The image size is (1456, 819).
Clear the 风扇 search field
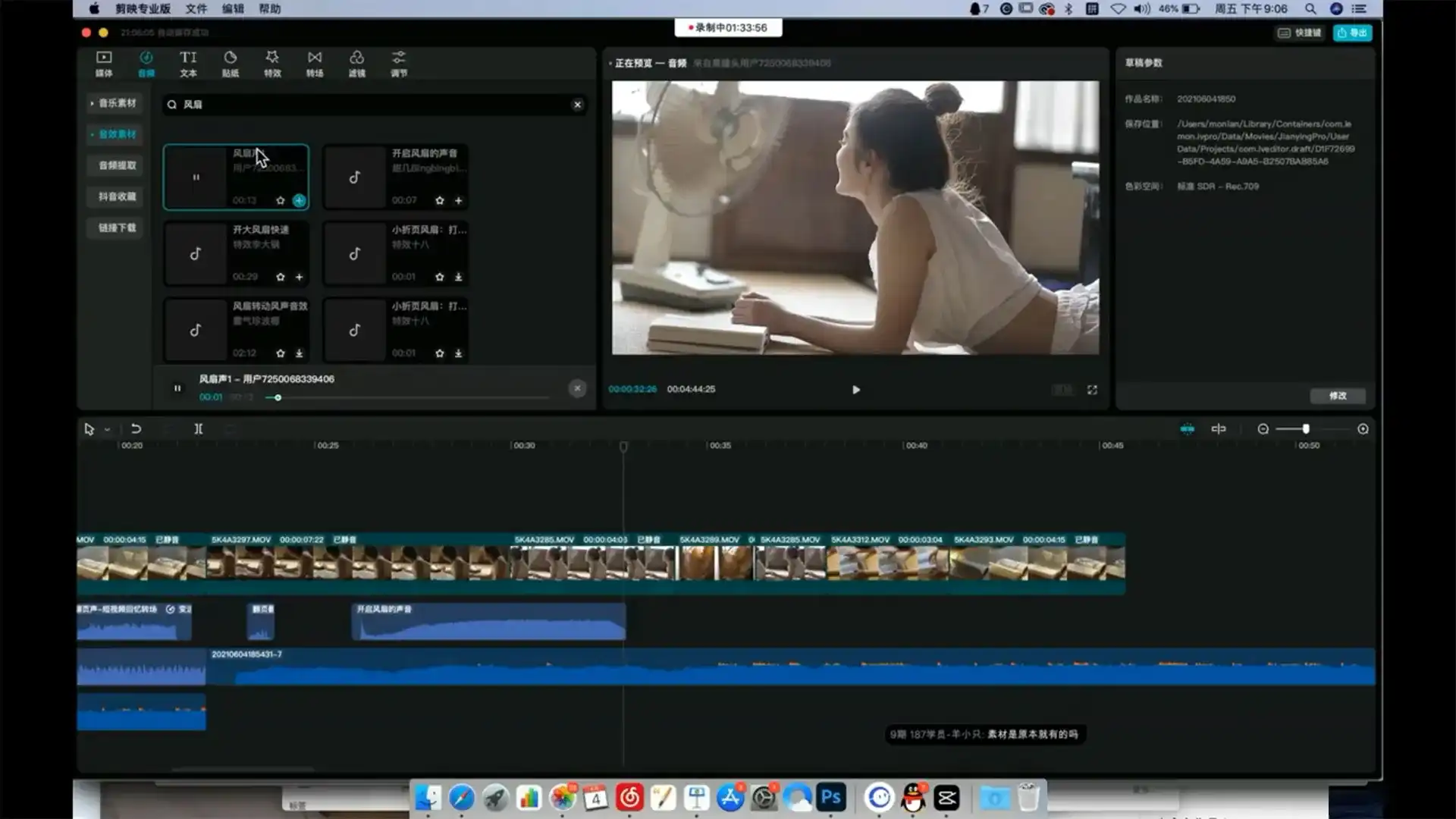click(578, 105)
